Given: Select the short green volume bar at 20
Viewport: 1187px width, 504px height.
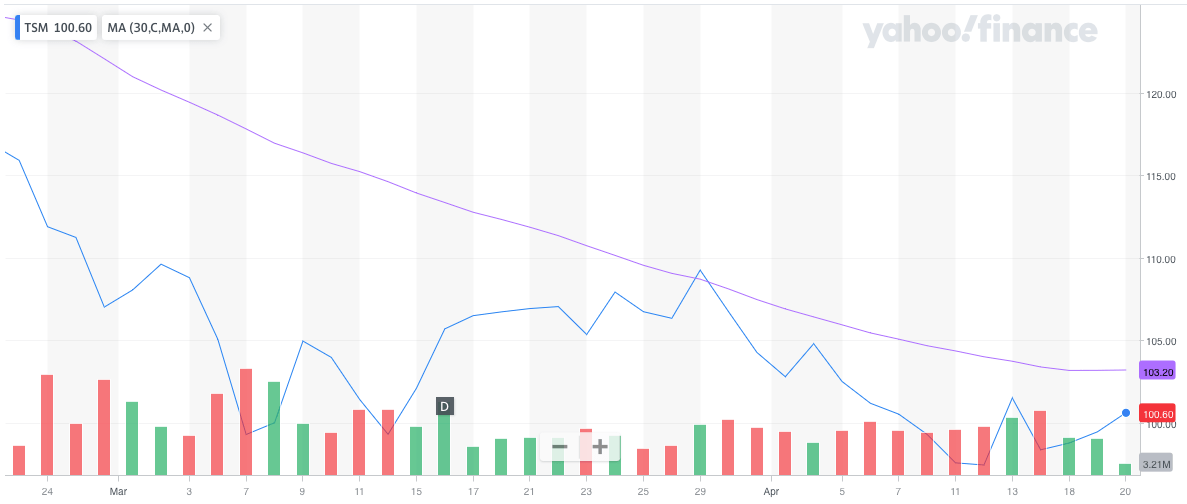Looking at the screenshot, I should click(x=1125, y=468).
